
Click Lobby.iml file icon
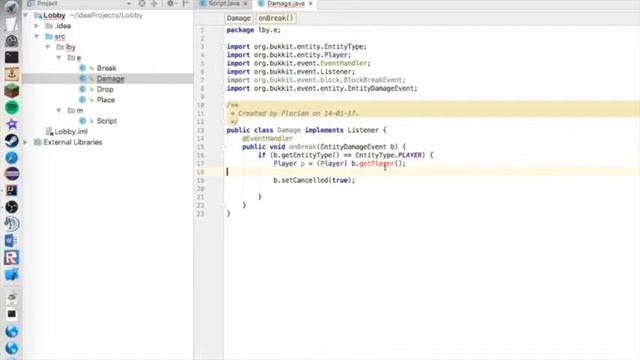pos(49,131)
